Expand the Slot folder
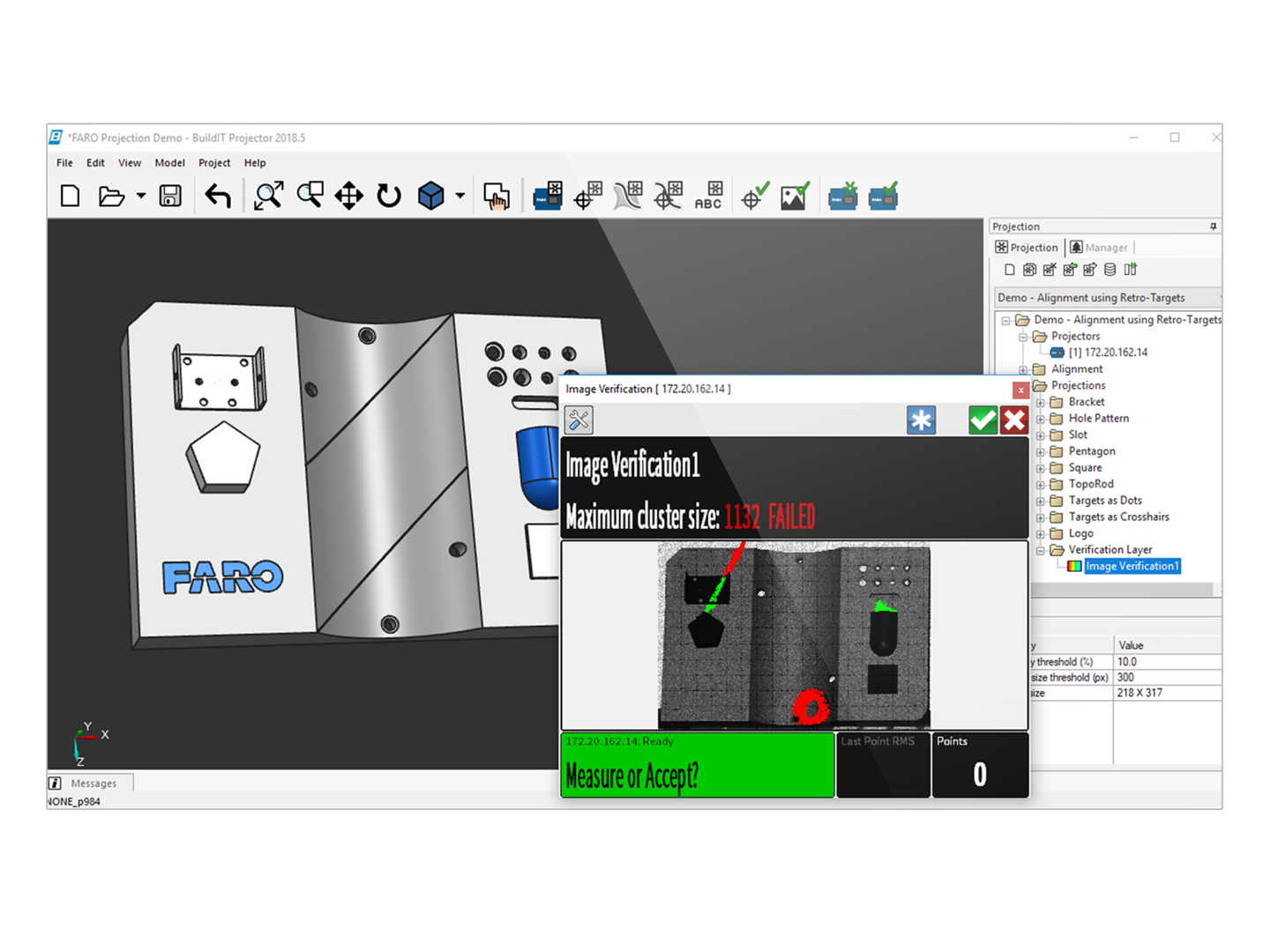This screenshot has height=952, width=1270. 1041,435
